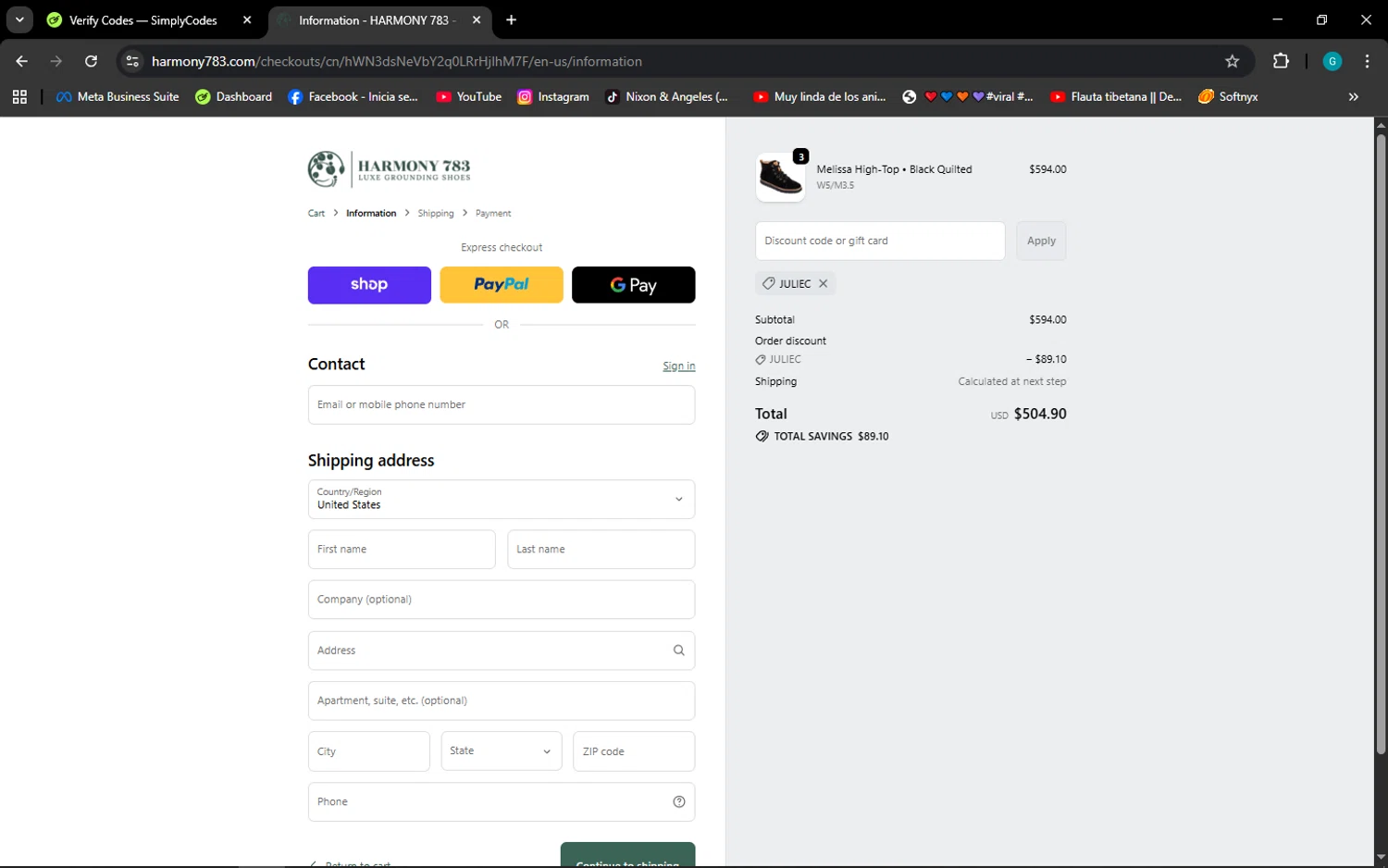1388x868 pixels.
Task: Open Nixon & Angeles TikTok bookmark
Action: tap(666, 96)
